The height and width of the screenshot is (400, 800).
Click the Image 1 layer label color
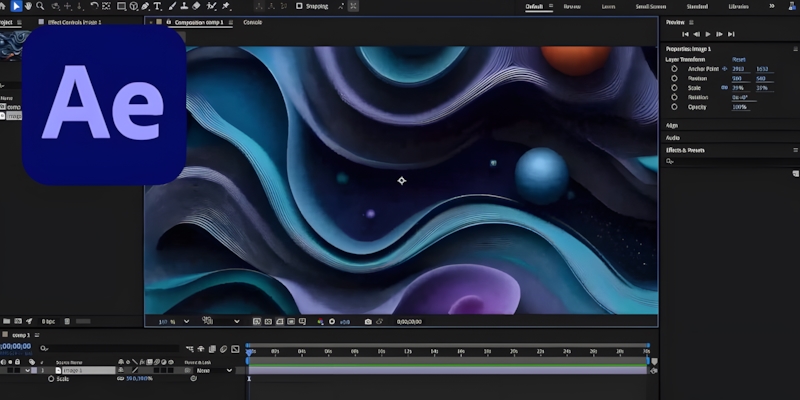34,370
